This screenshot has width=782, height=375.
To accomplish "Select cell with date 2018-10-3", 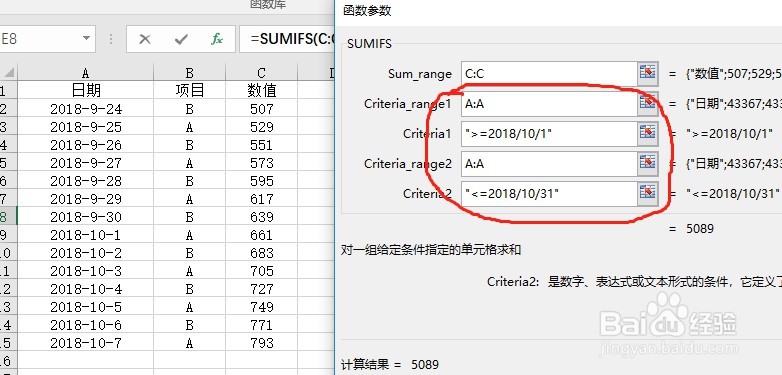I will click(86, 270).
